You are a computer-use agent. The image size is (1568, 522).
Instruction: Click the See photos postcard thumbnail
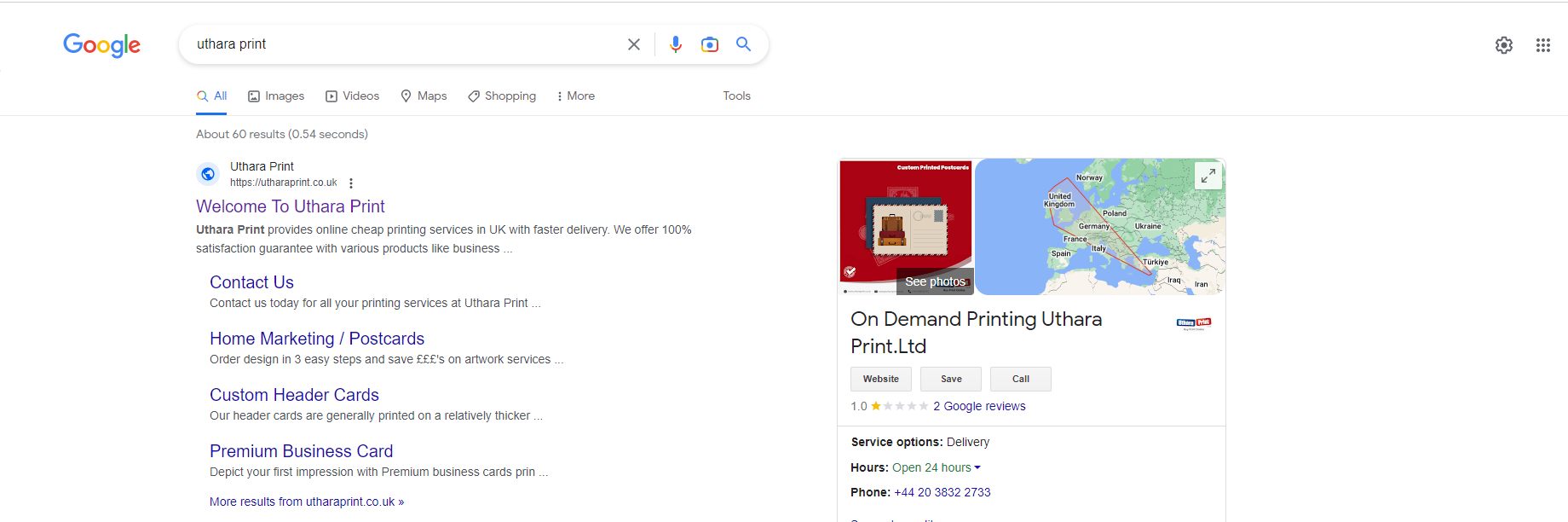click(x=906, y=227)
